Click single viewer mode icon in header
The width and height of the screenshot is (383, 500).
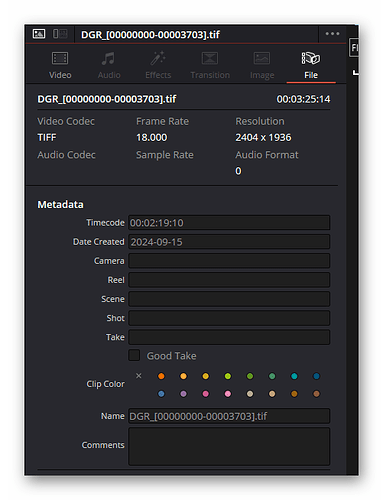pos(39,34)
